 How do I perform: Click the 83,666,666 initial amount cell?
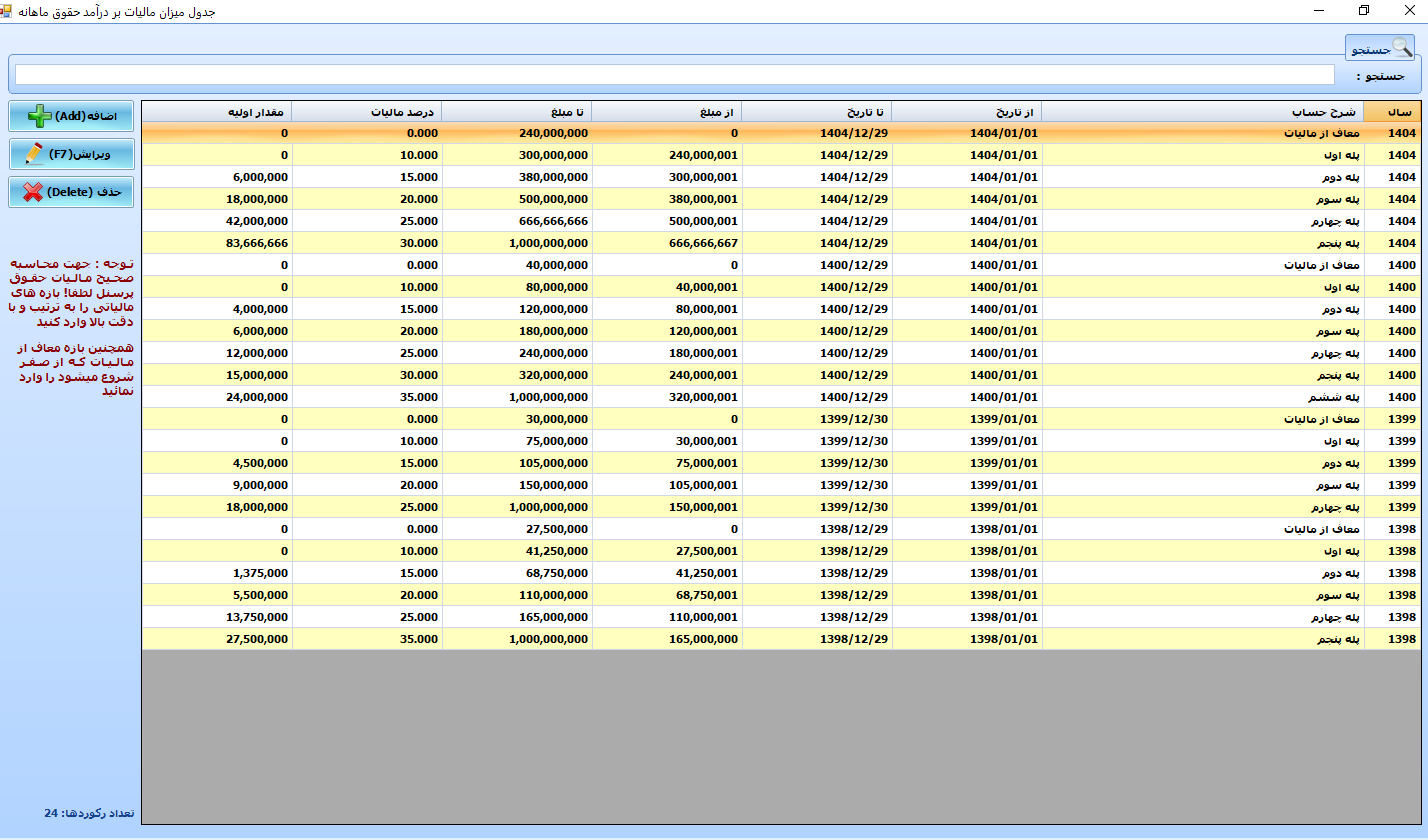click(x=217, y=243)
